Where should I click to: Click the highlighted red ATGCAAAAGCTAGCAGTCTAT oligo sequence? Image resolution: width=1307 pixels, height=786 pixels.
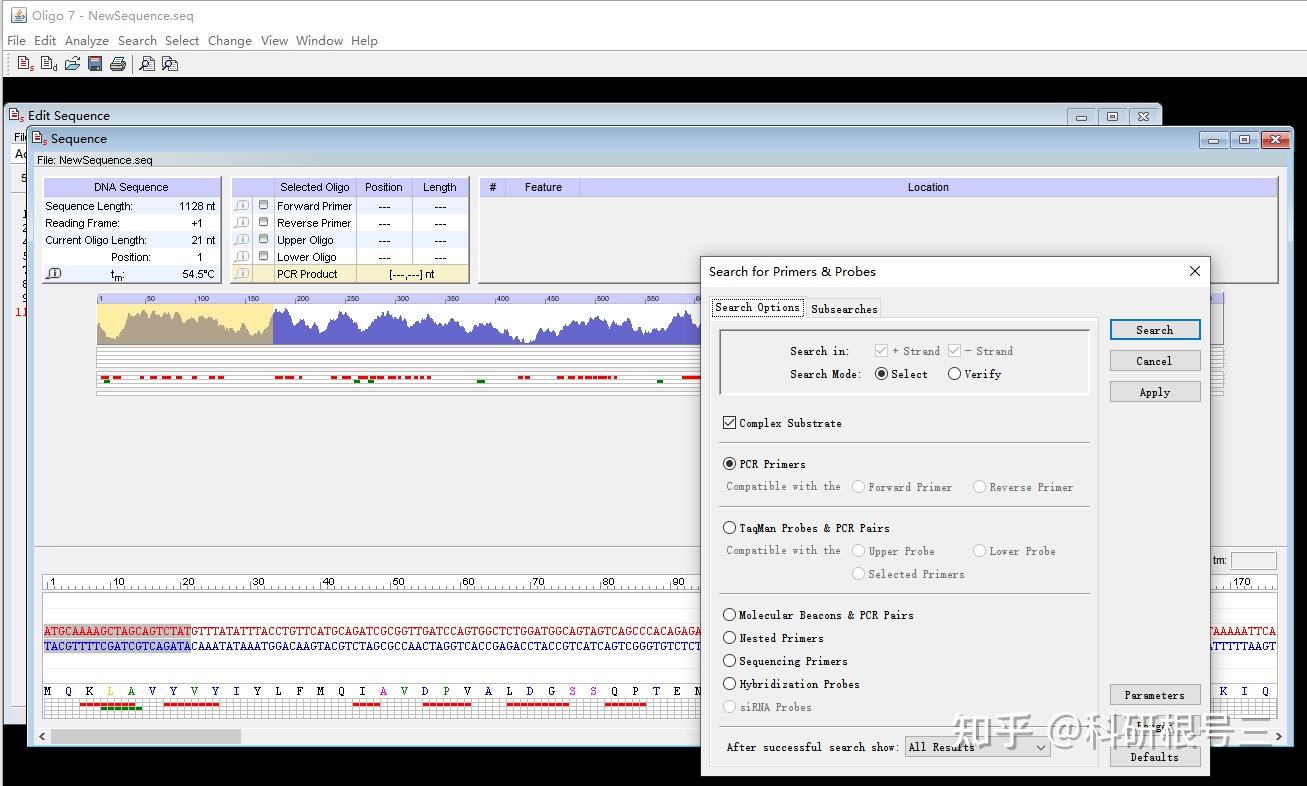tap(117, 631)
